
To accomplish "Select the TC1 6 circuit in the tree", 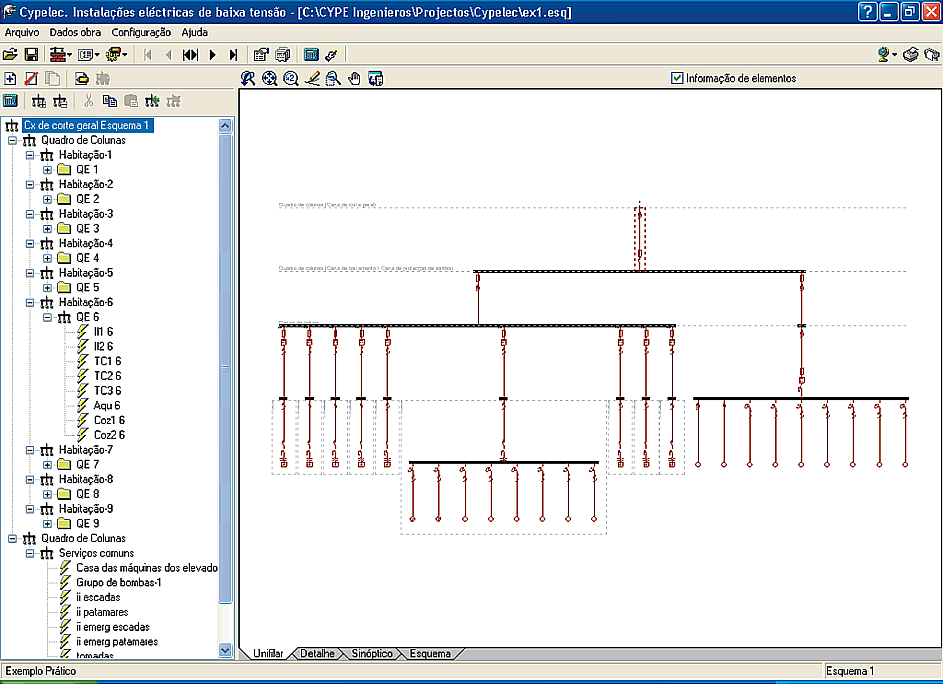I will 108,361.
